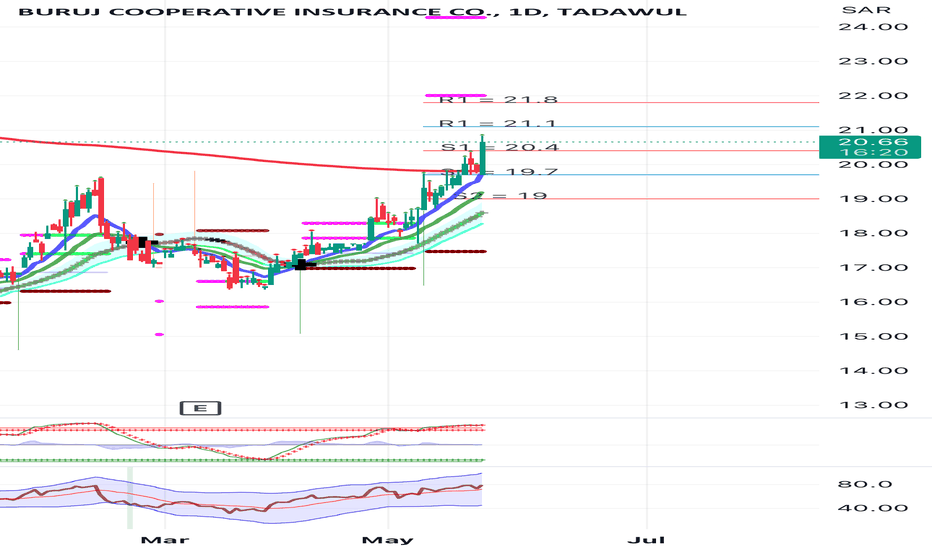
Task: Click the magenta line under the title
Action: (456, 18)
